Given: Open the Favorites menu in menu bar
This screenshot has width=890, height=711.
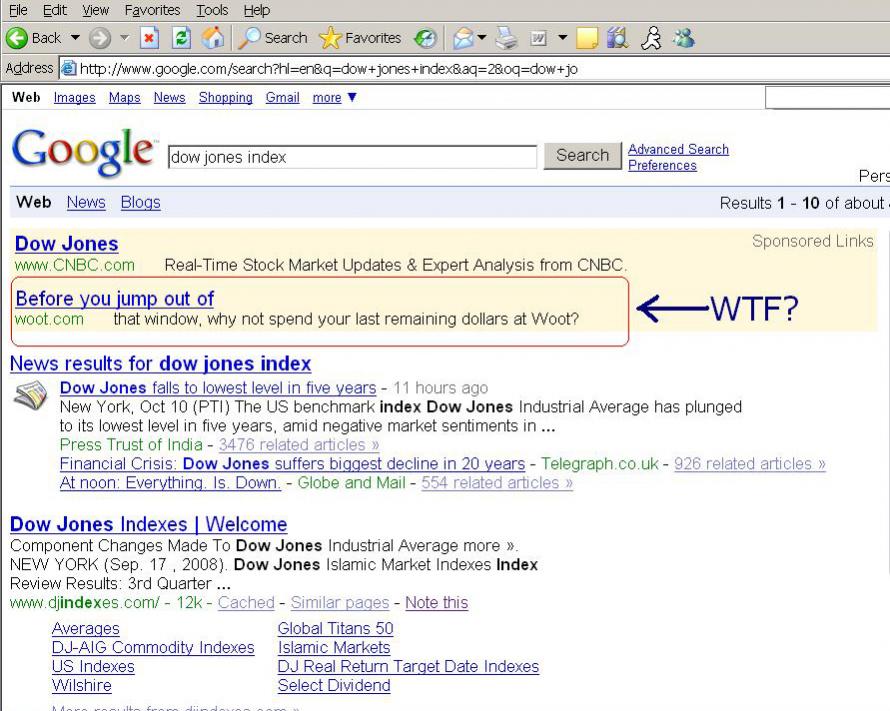Looking at the screenshot, I should click(152, 10).
